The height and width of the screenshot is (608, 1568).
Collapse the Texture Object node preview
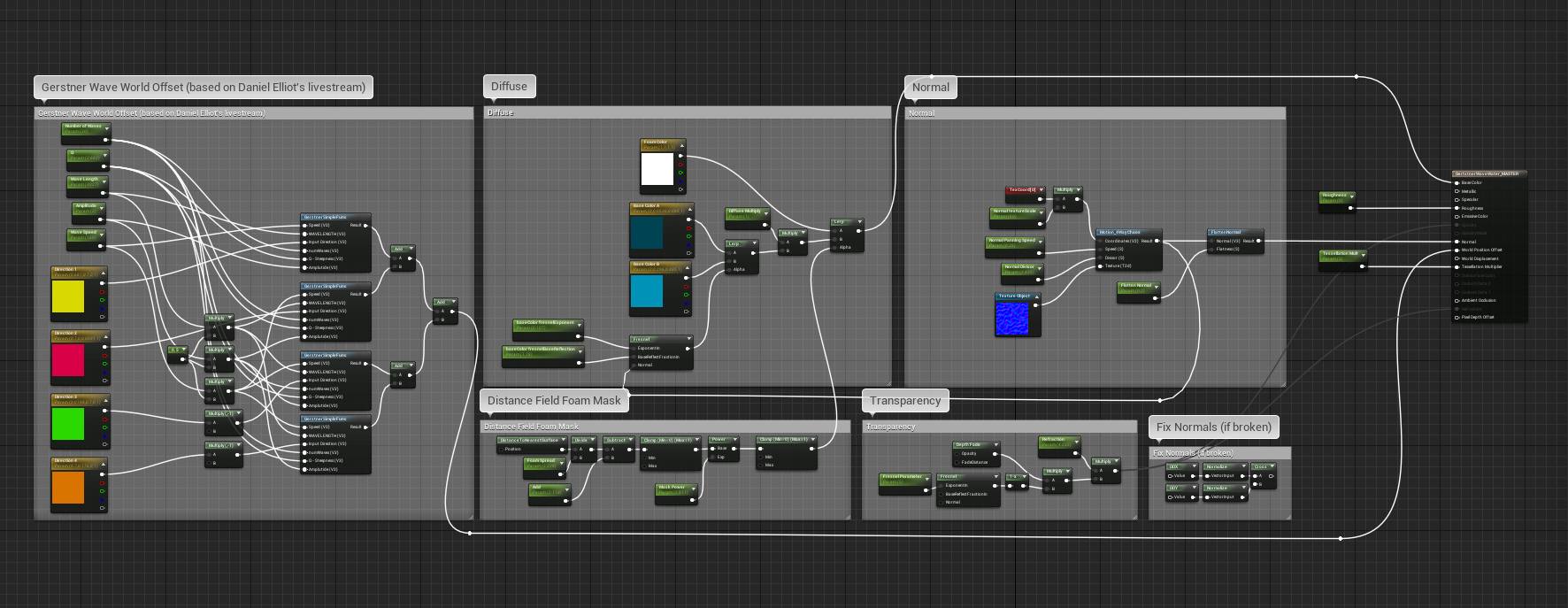[1036, 297]
